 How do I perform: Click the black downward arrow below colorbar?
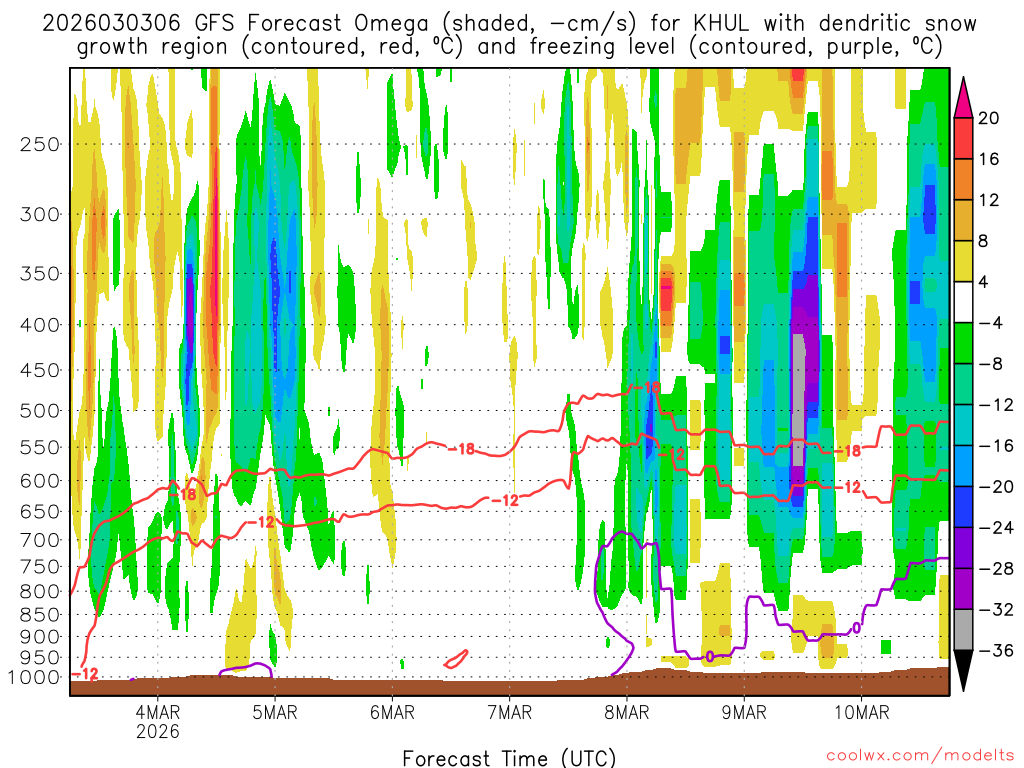[963, 671]
